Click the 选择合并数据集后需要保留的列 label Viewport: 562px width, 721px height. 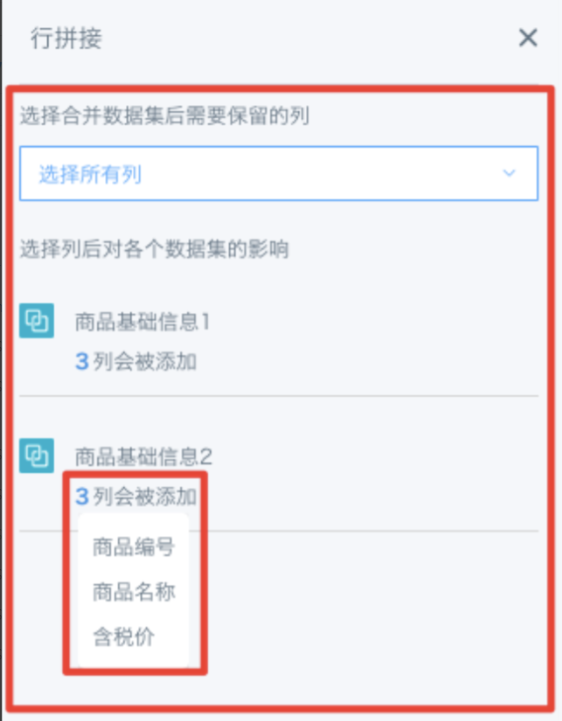pos(165,116)
